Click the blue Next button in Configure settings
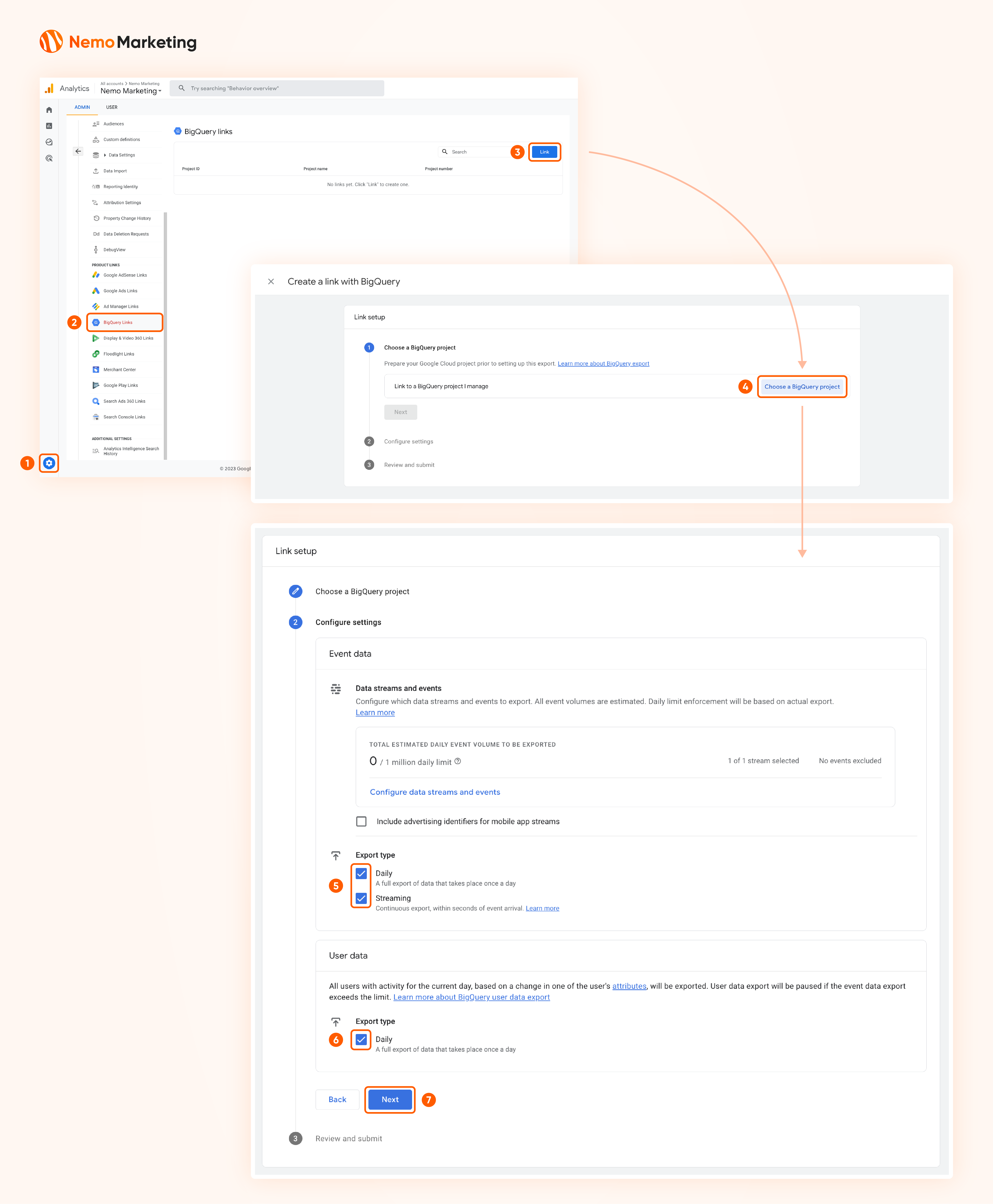 click(390, 1099)
